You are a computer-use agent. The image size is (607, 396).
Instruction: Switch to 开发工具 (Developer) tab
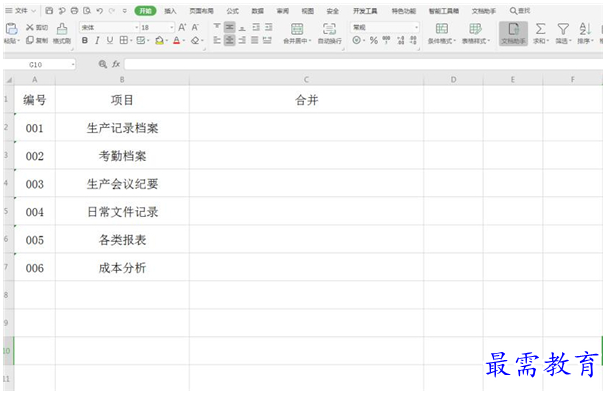[x=365, y=11]
